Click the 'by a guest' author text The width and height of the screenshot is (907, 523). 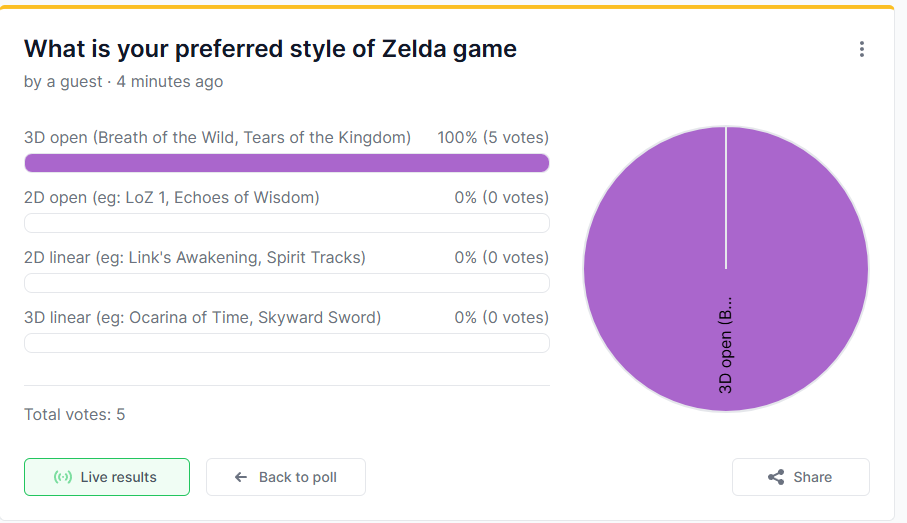[63, 82]
